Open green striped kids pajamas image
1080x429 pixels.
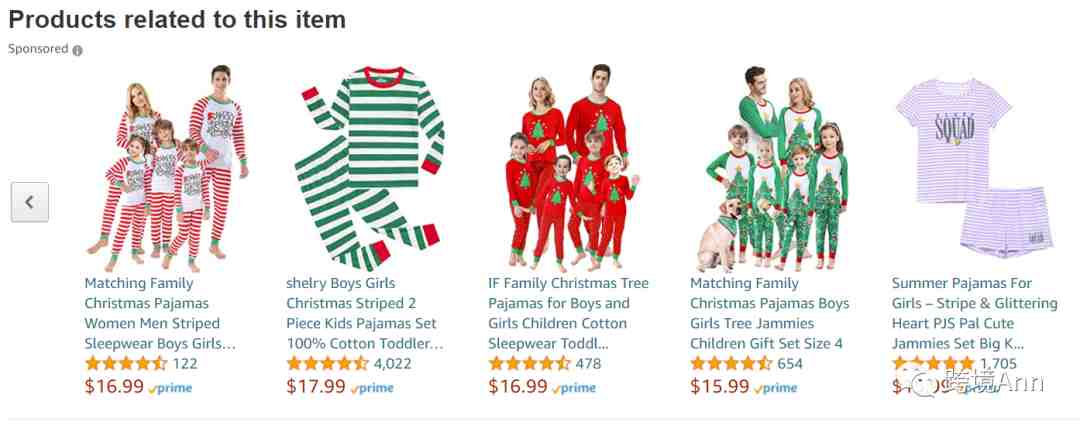point(367,168)
